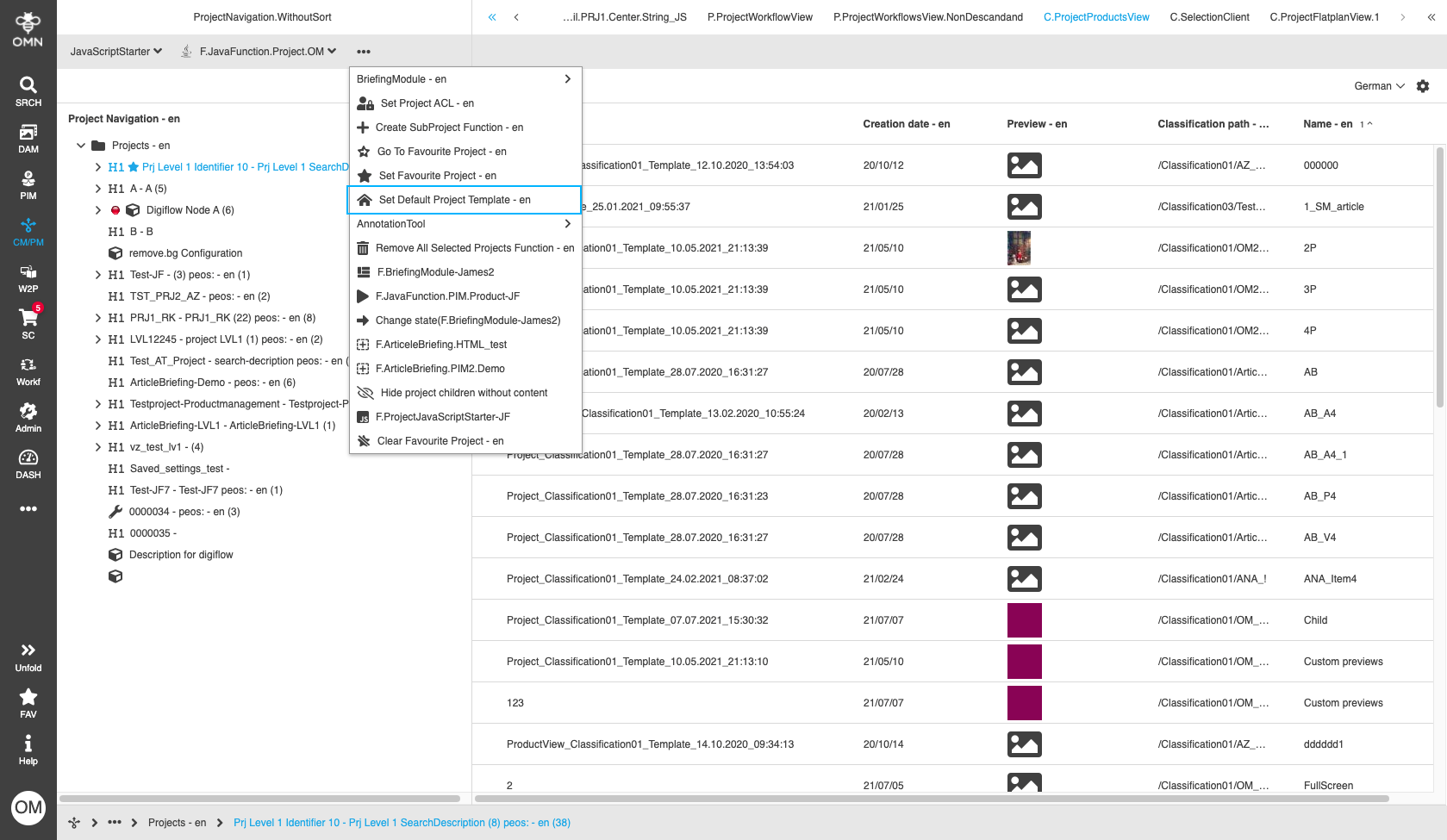Open the SRCH search module
Image resolution: width=1447 pixels, height=840 pixels.
tap(28, 89)
